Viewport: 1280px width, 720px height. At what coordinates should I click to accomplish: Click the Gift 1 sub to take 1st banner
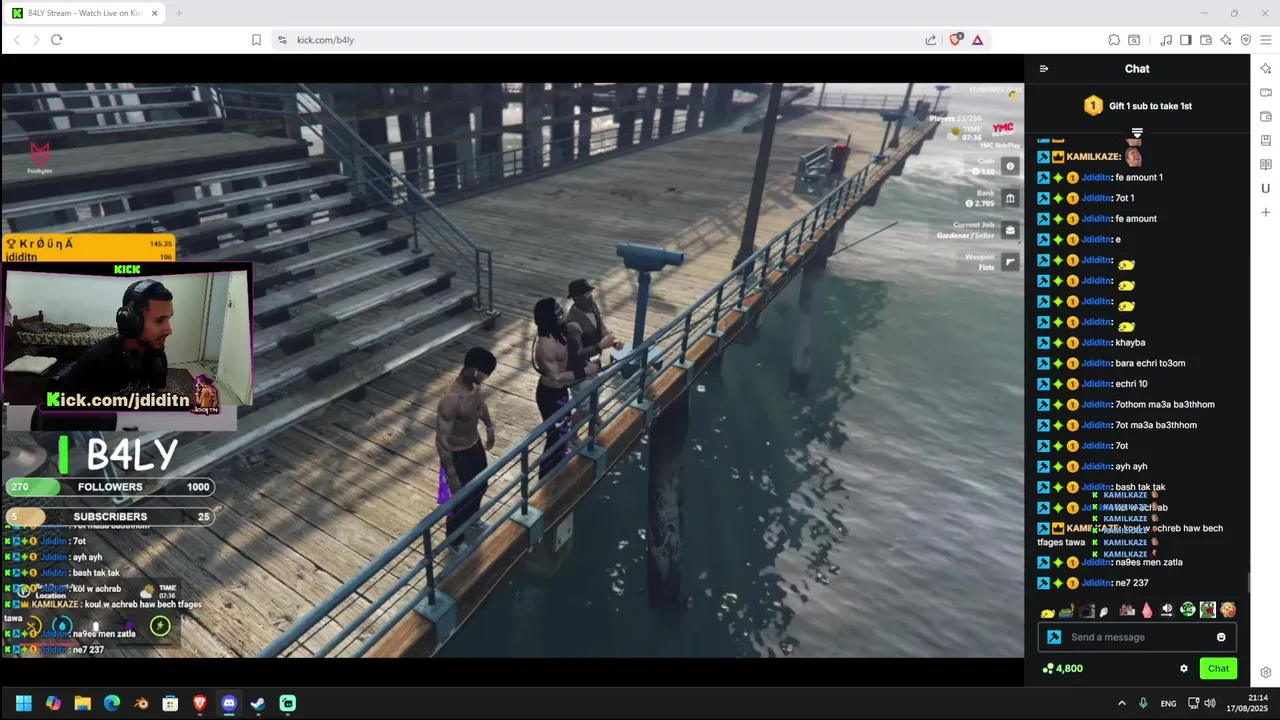point(1138,106)
